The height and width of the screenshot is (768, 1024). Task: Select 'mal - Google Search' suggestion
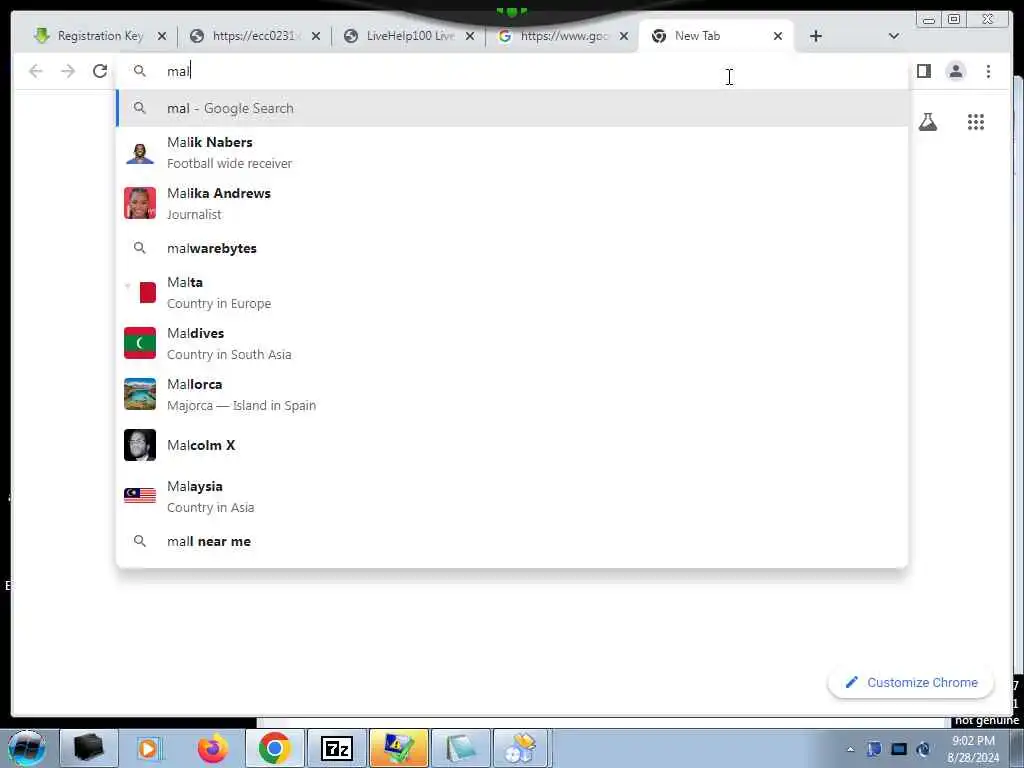[512, 108]
